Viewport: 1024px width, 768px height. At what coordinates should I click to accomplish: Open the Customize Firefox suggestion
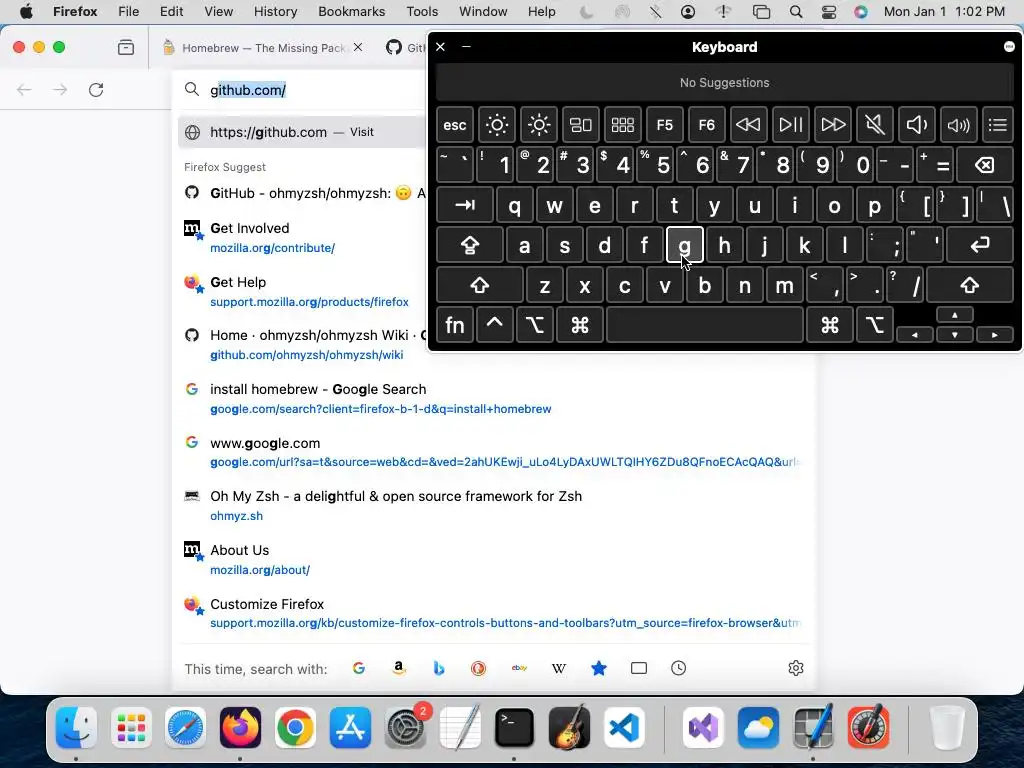pos(494,613)
